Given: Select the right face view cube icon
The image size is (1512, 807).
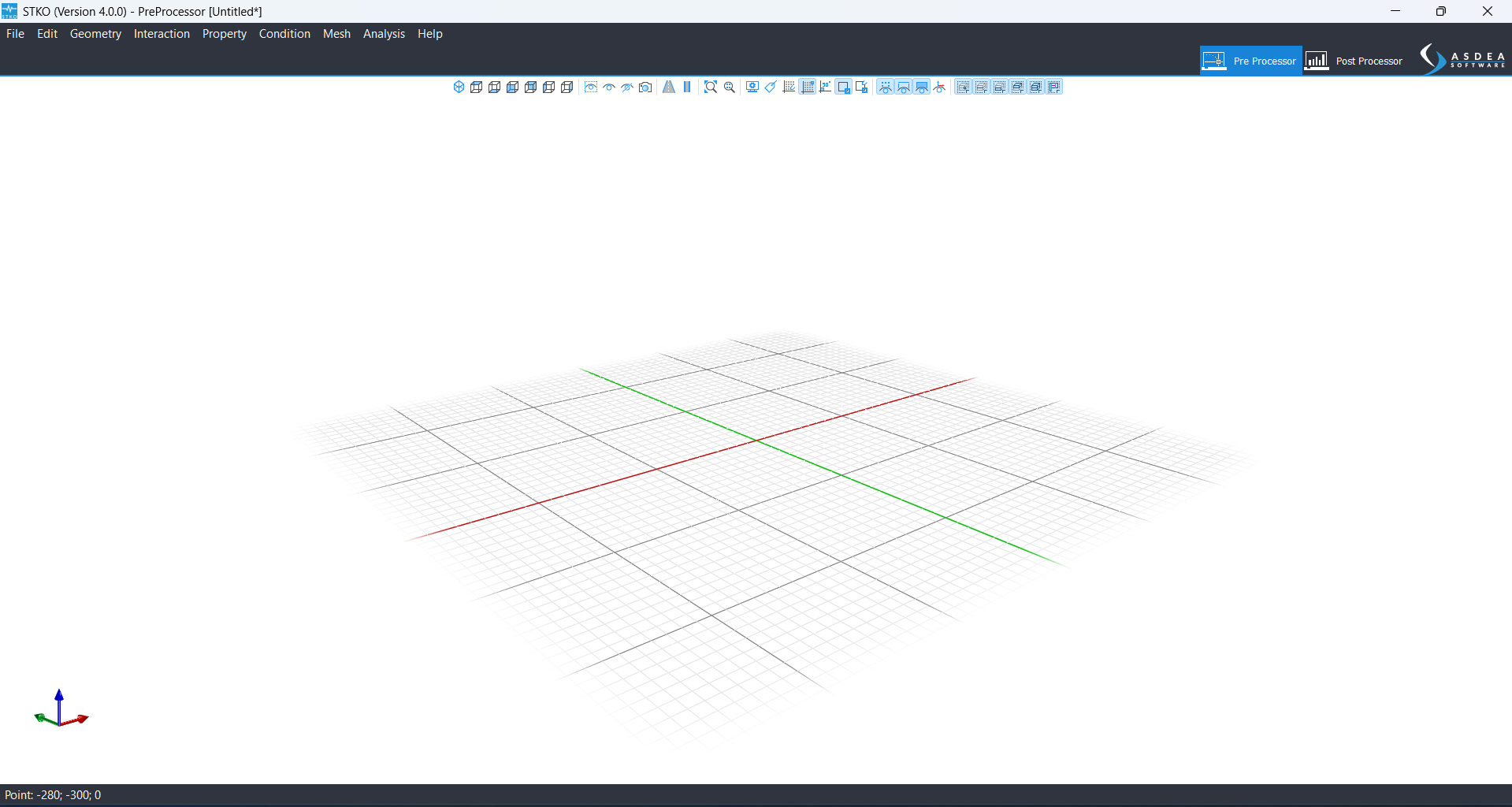Looking at the screenshot, I should (x=567, y=87).
